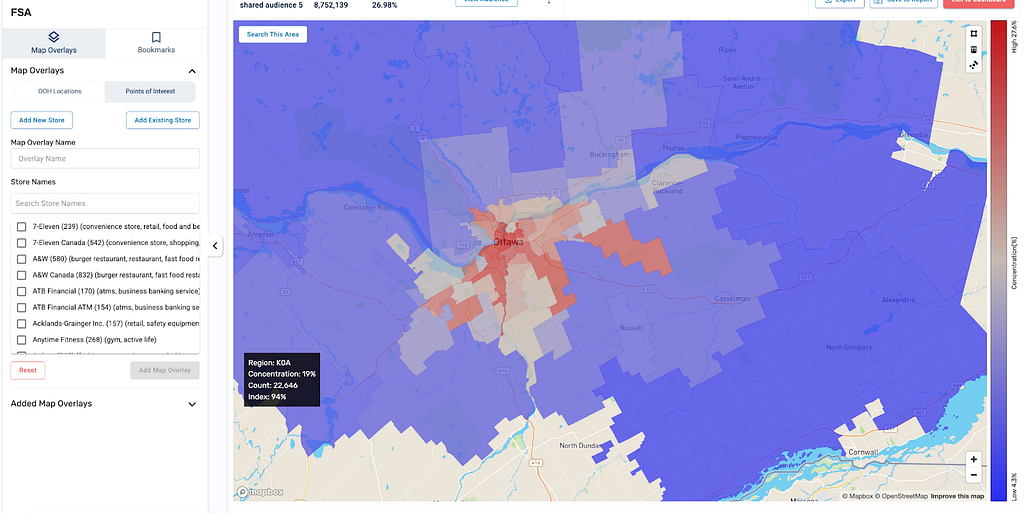Tick the A&W (580) checkbox
Screen dimensions: 1024x513
point(22,259)
